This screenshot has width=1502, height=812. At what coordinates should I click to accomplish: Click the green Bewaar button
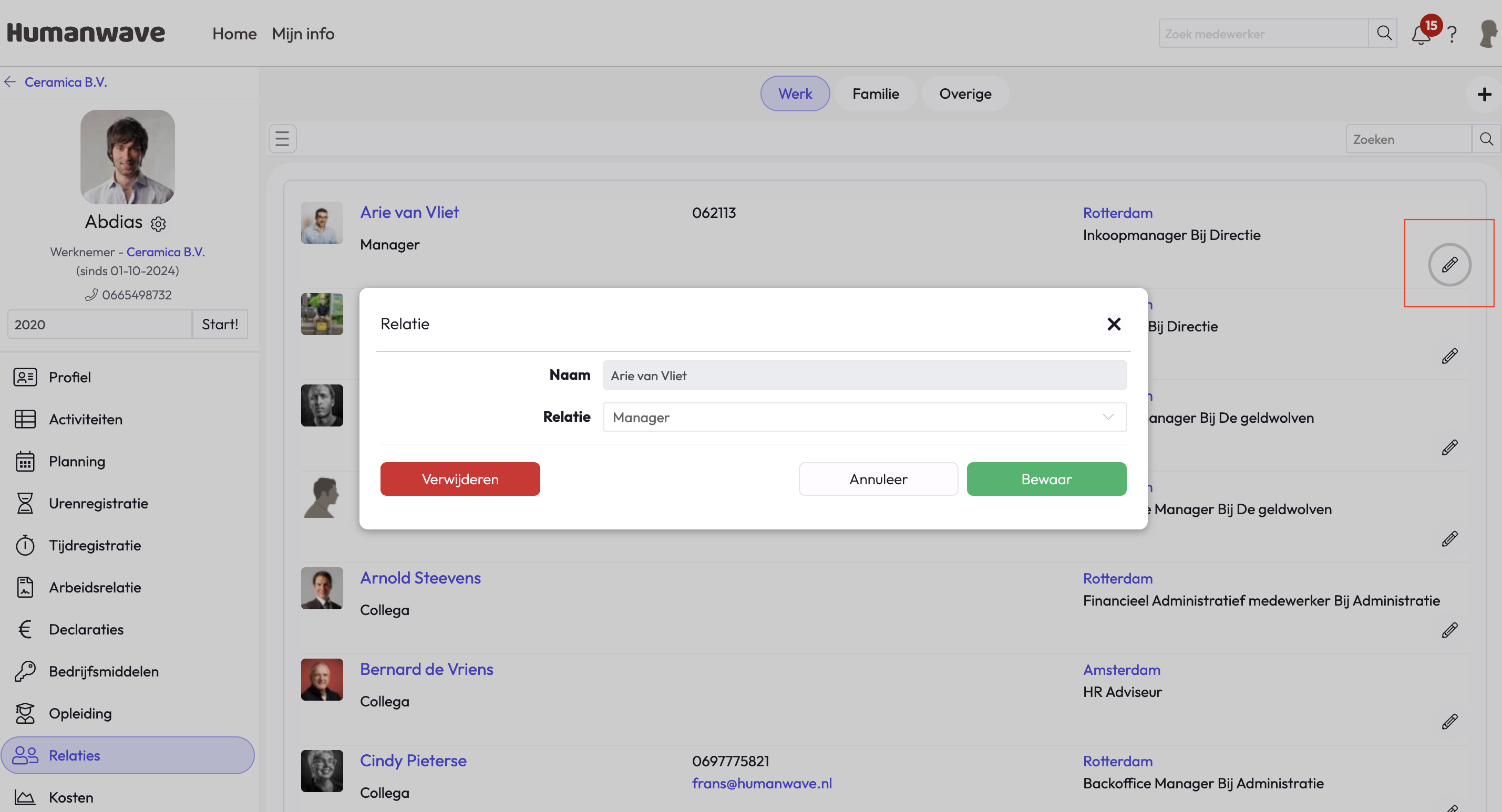coord(1046,479)
